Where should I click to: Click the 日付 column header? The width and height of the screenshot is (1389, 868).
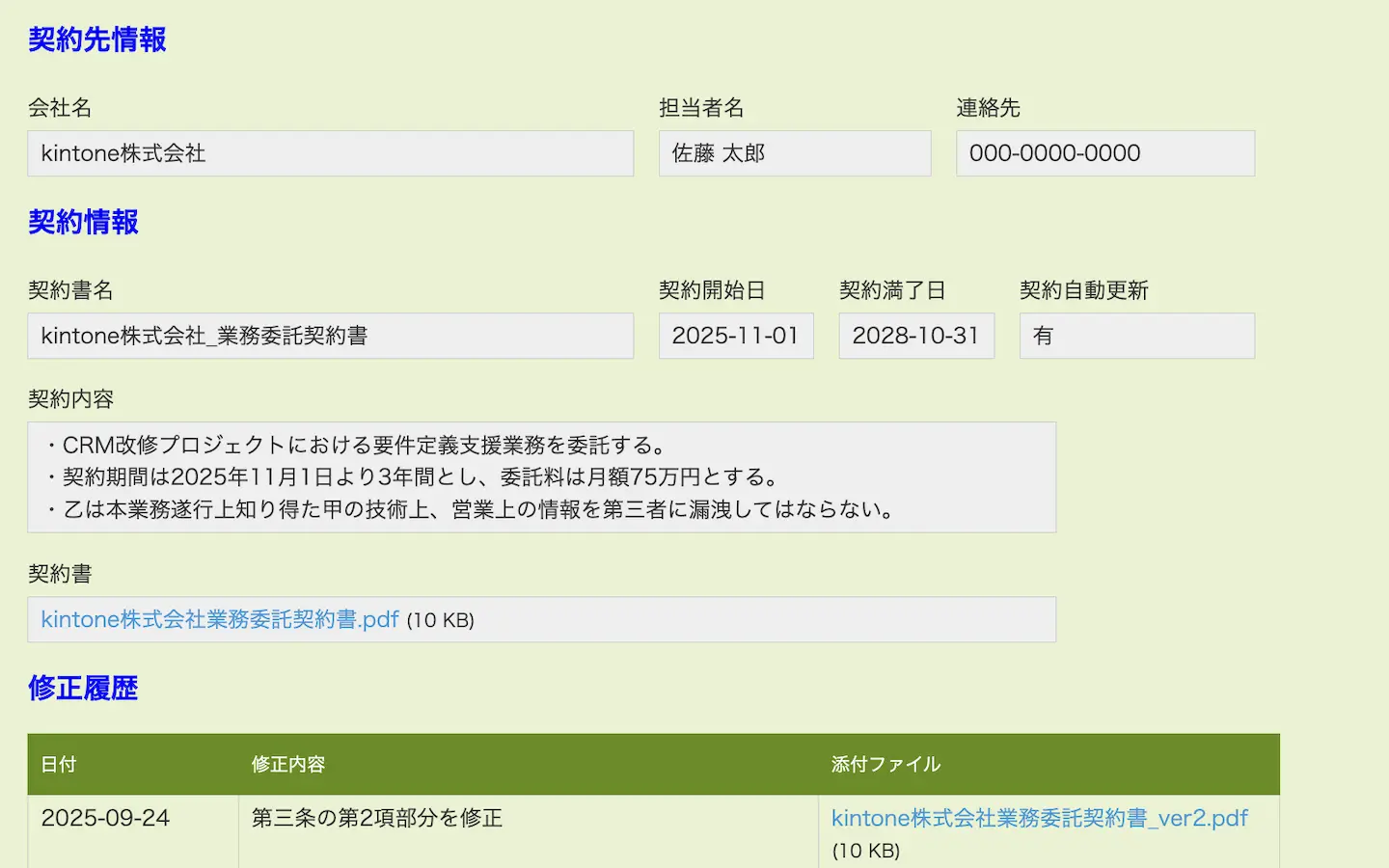tap(59, 764)
